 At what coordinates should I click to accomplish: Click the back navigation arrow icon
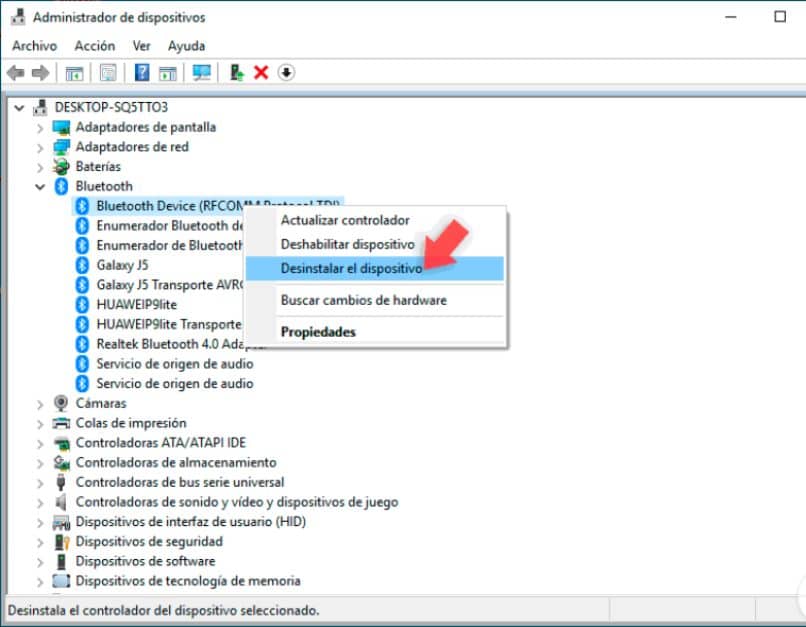point(15,72)
